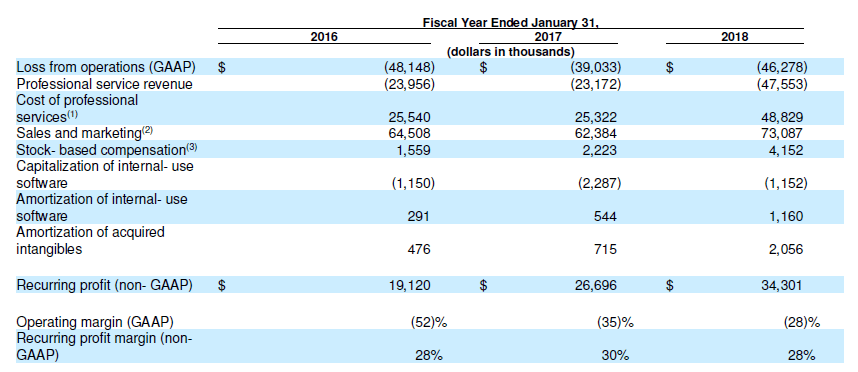The width and height of the screenshot is (858, 372).
Task: Click the (52)% operating margin
Action: coord(428,322)
